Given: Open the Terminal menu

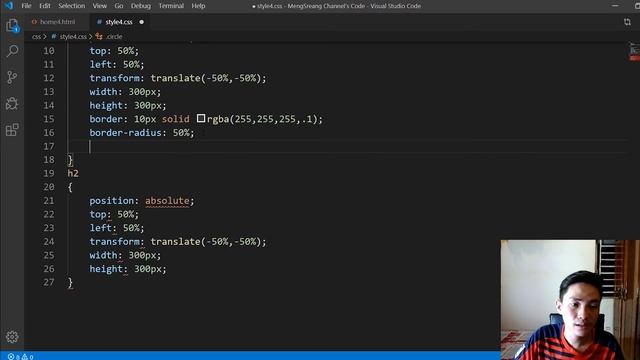Looking at the screenshot, I should pyautogui.click(x=171, y=6).
